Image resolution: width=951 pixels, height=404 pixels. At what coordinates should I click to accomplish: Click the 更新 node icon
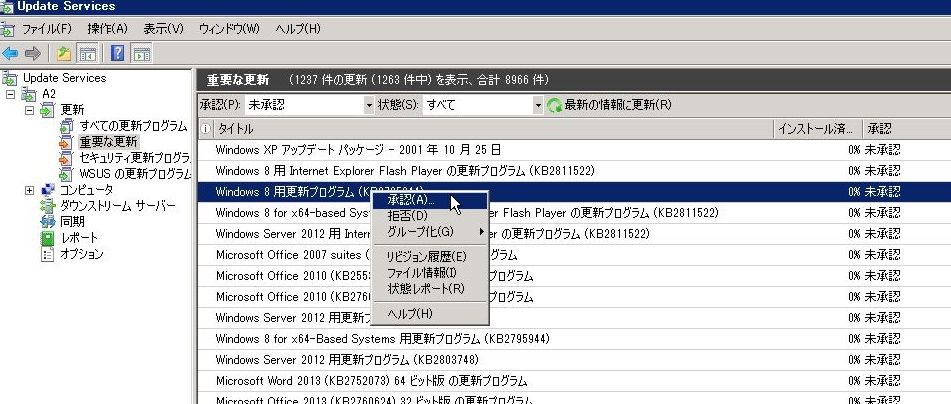coord(47,110)
